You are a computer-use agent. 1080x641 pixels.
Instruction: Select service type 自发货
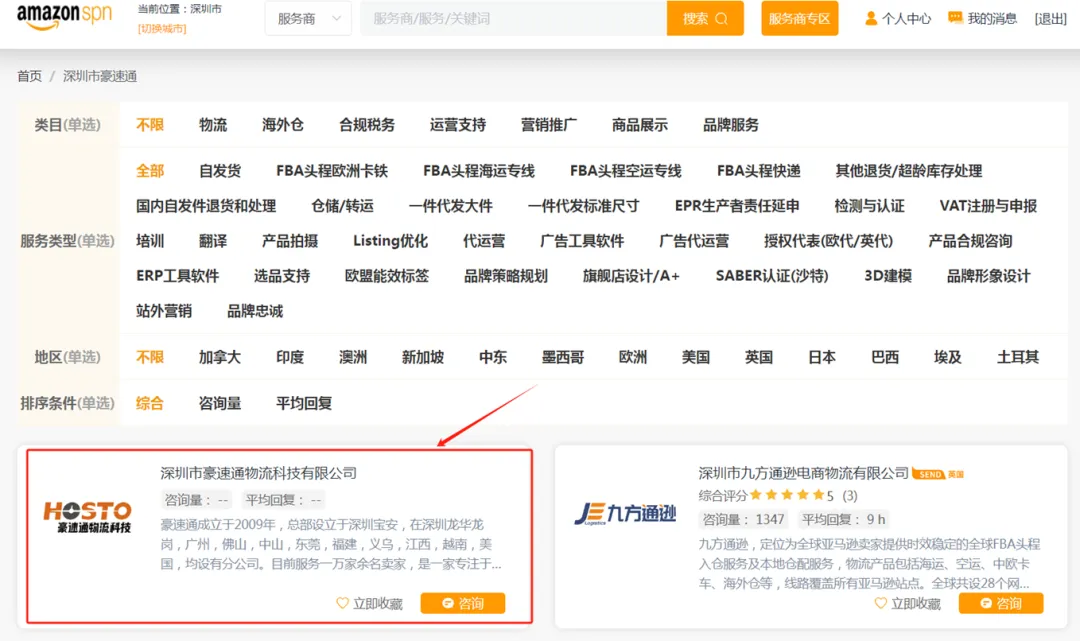220,171
